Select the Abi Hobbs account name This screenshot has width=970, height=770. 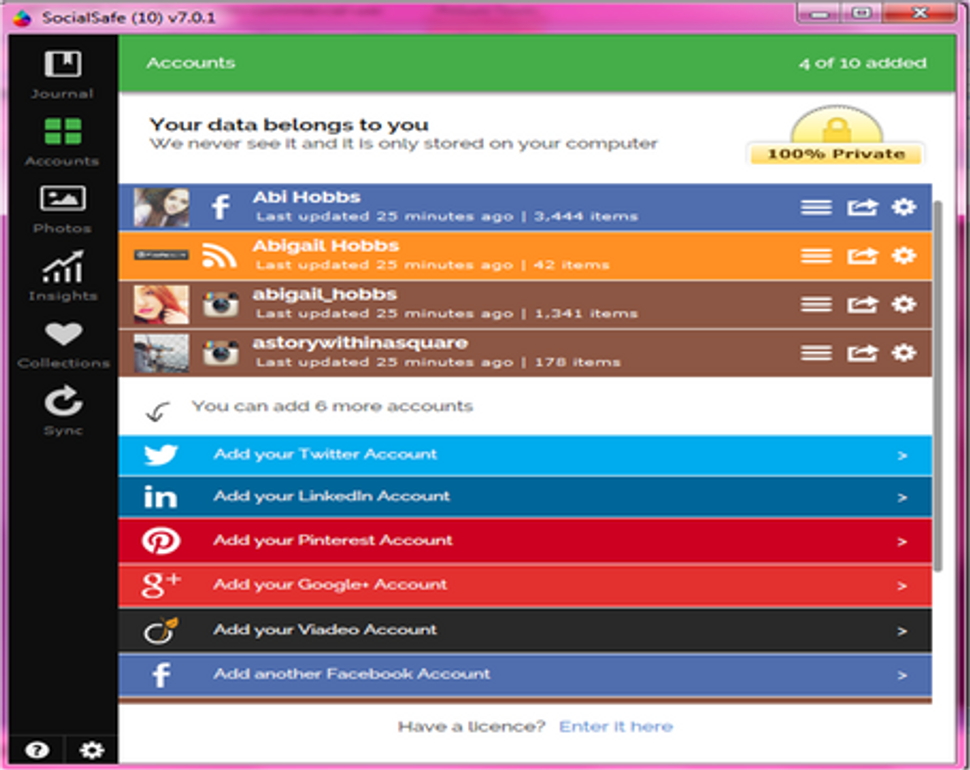pyautogui.click(x=306, y=197)
